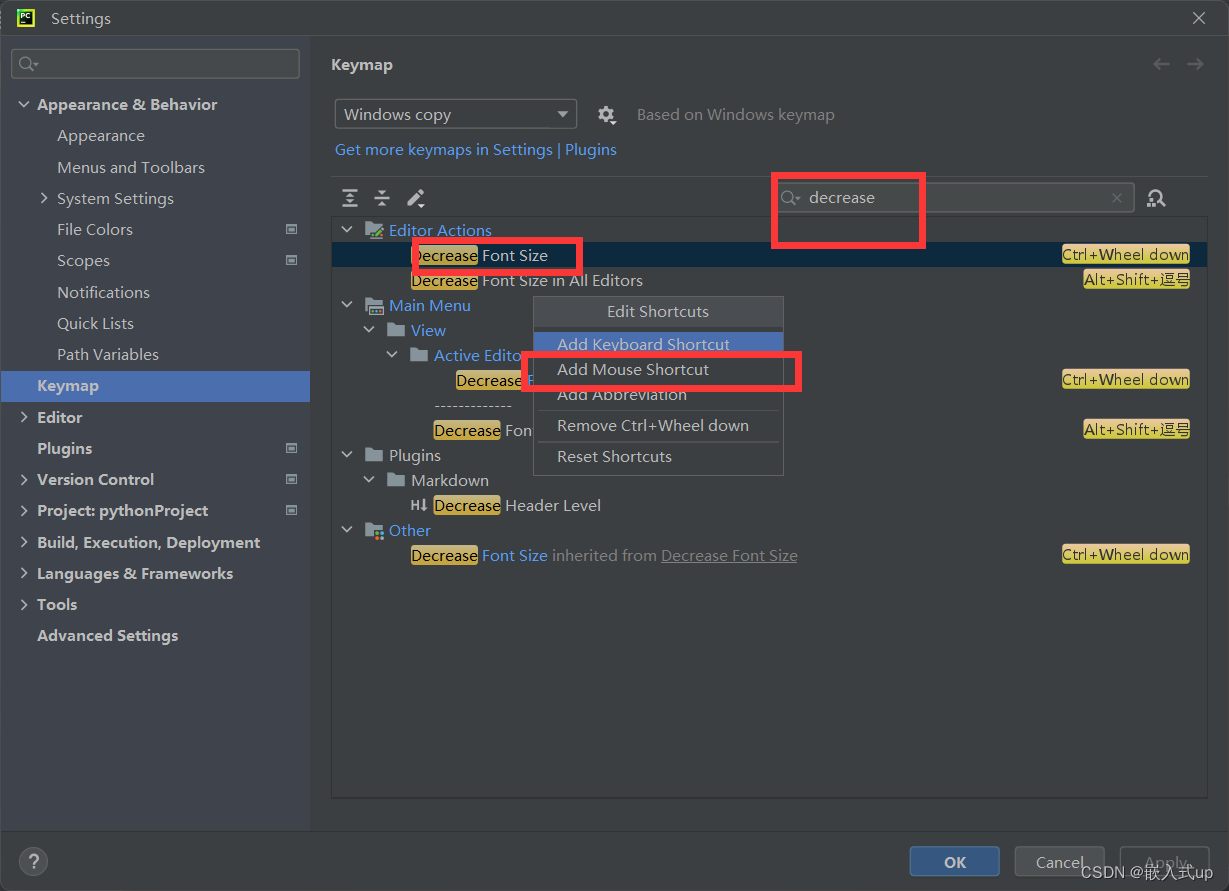Collapse the Markdown subgroup

coord(369,480)
